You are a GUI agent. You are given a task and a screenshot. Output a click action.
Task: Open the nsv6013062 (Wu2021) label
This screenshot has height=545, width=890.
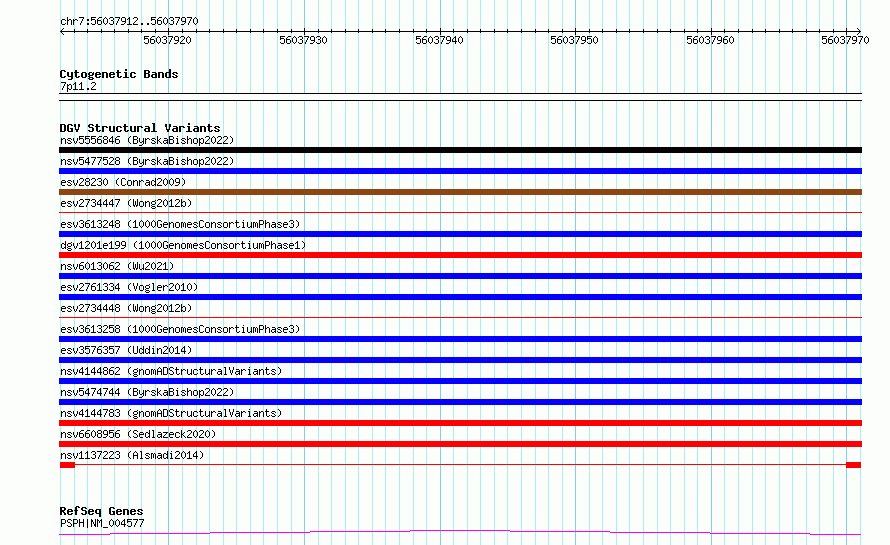coord(117,266)
